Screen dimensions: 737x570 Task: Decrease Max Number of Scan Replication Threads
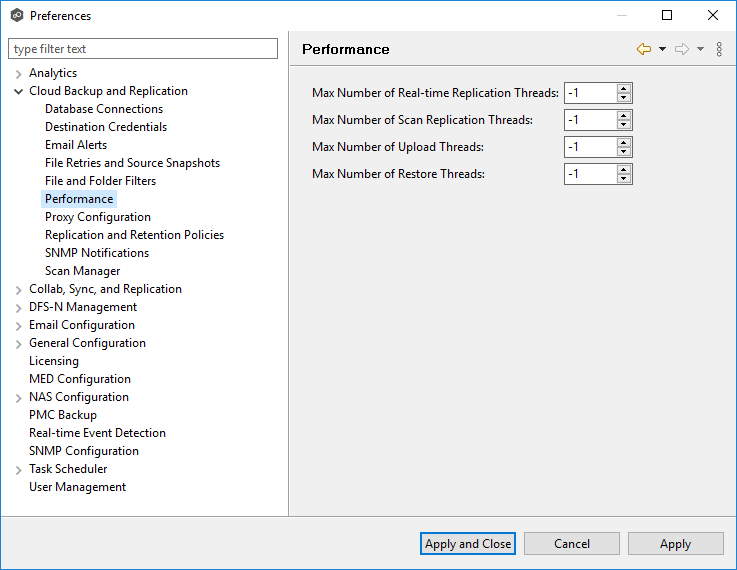pyautogui.click(x=624, y=125)
